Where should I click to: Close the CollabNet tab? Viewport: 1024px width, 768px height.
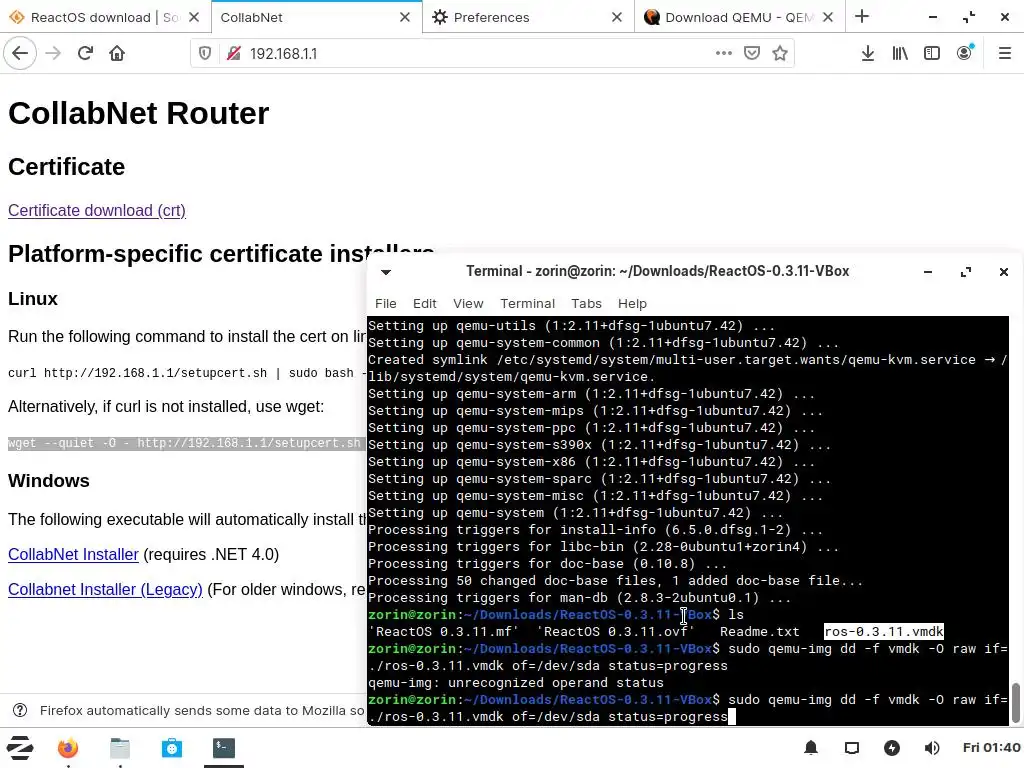click(x=405, y=17)
